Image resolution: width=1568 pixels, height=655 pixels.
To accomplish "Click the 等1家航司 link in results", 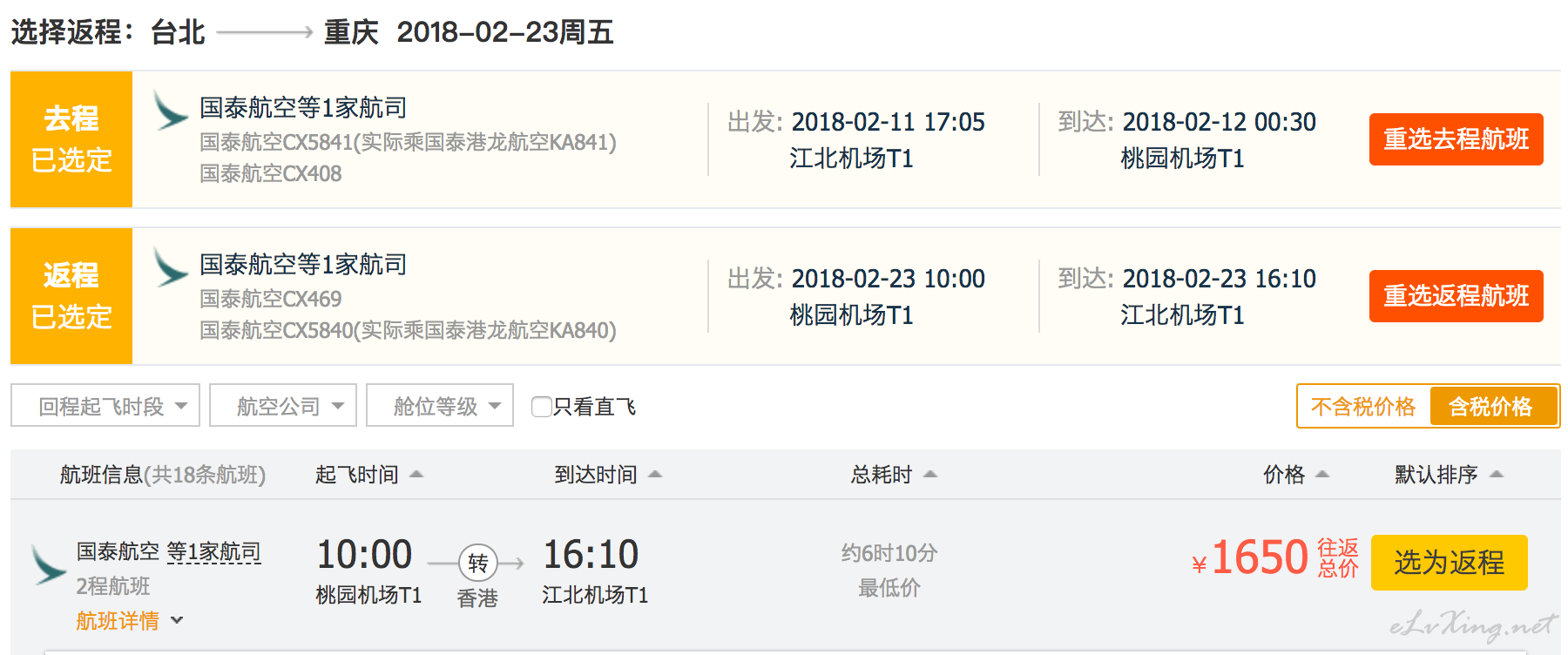I will [213, 551].
